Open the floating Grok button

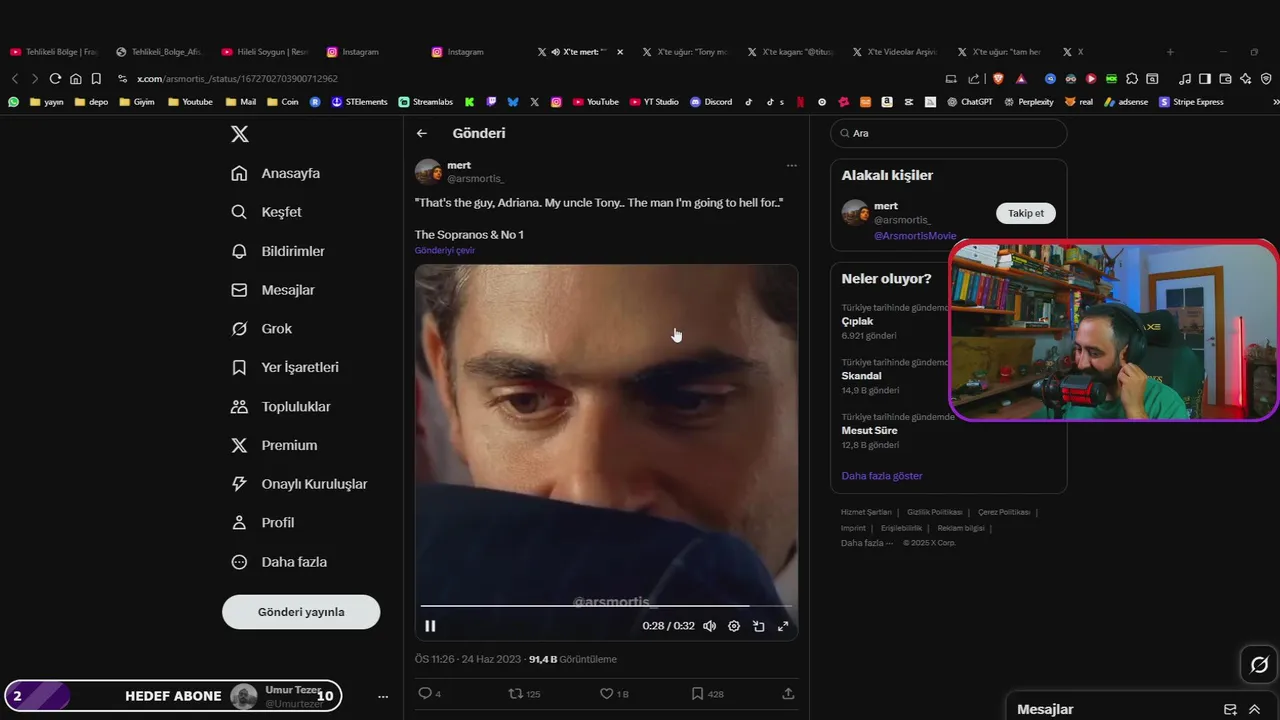(x=1259, y=665)
